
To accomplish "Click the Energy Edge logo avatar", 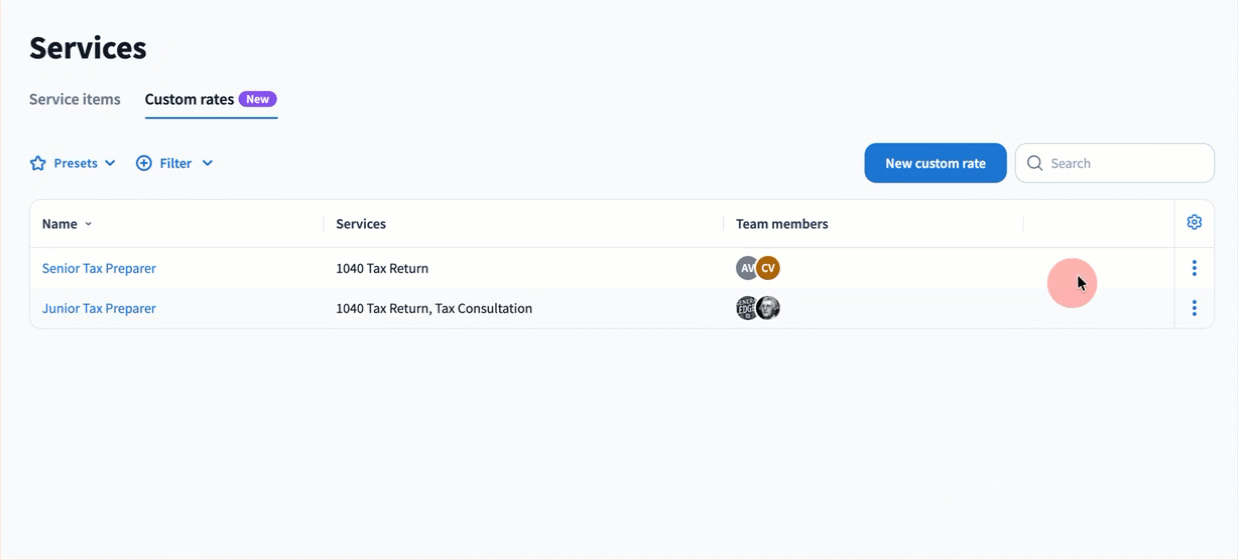I will [x=745, y=308].
